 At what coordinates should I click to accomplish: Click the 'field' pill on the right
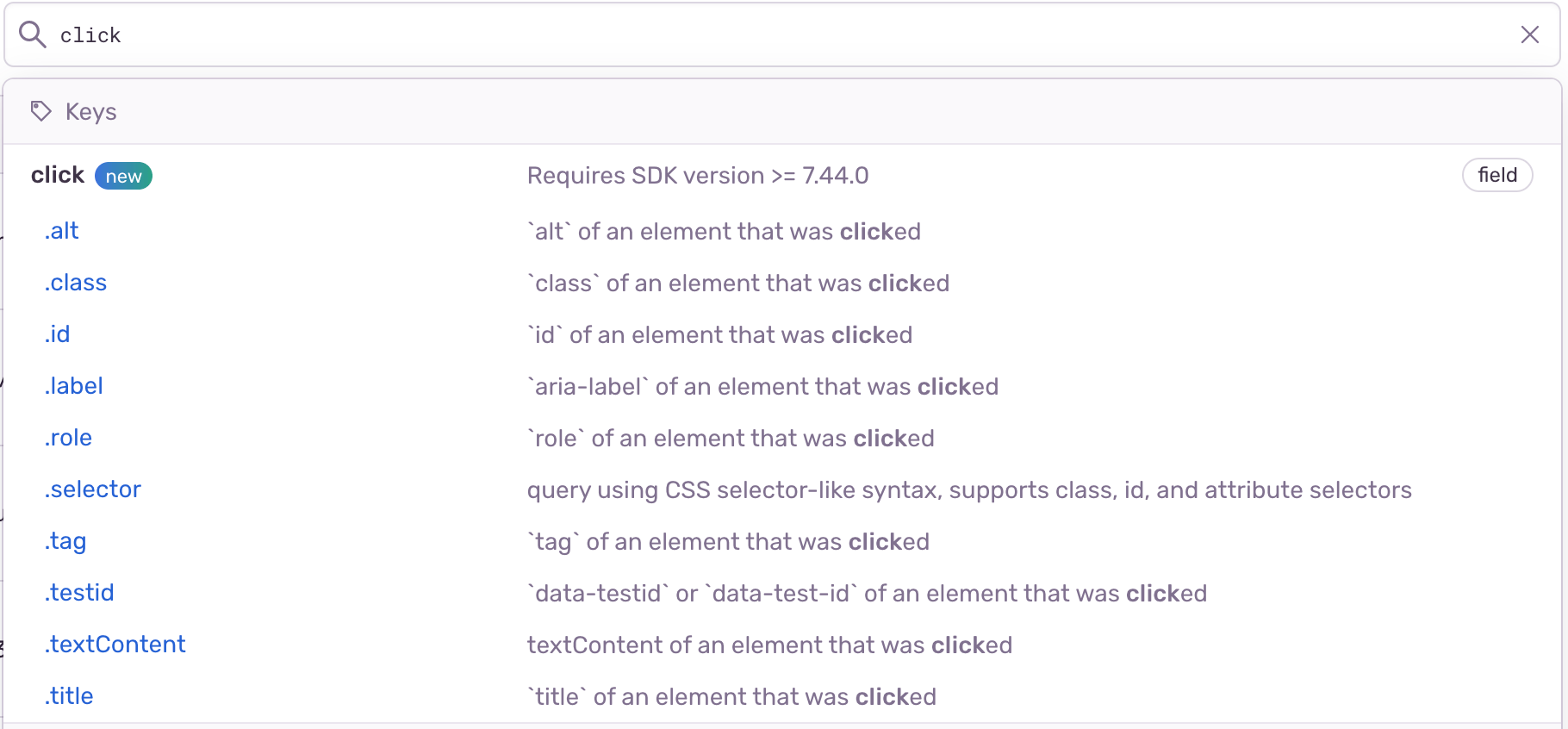coord(1497,175)
